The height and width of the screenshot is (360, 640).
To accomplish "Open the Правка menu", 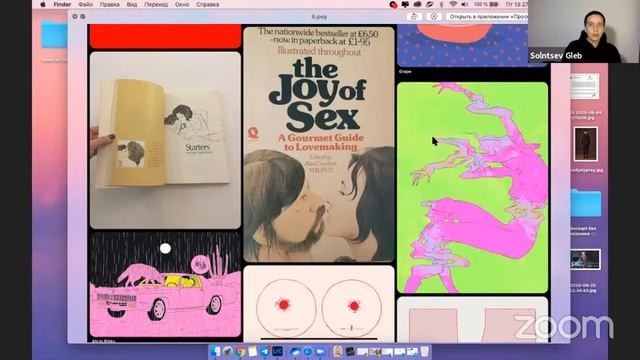I will pyautogui.click(x=109, y=4).
